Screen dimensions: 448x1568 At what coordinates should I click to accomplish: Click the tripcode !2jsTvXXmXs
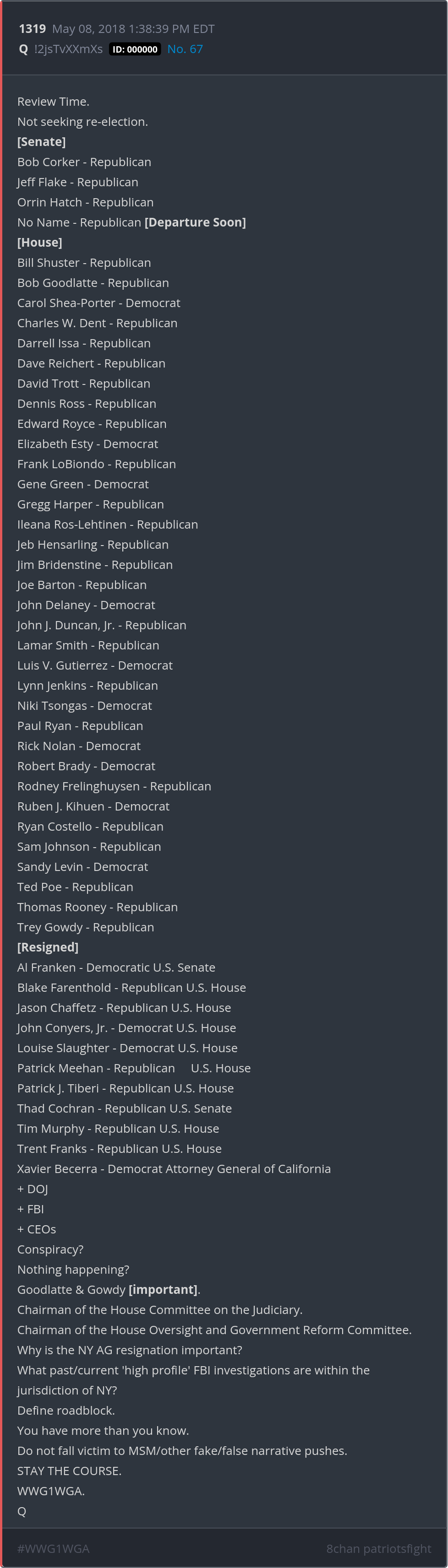68,49
